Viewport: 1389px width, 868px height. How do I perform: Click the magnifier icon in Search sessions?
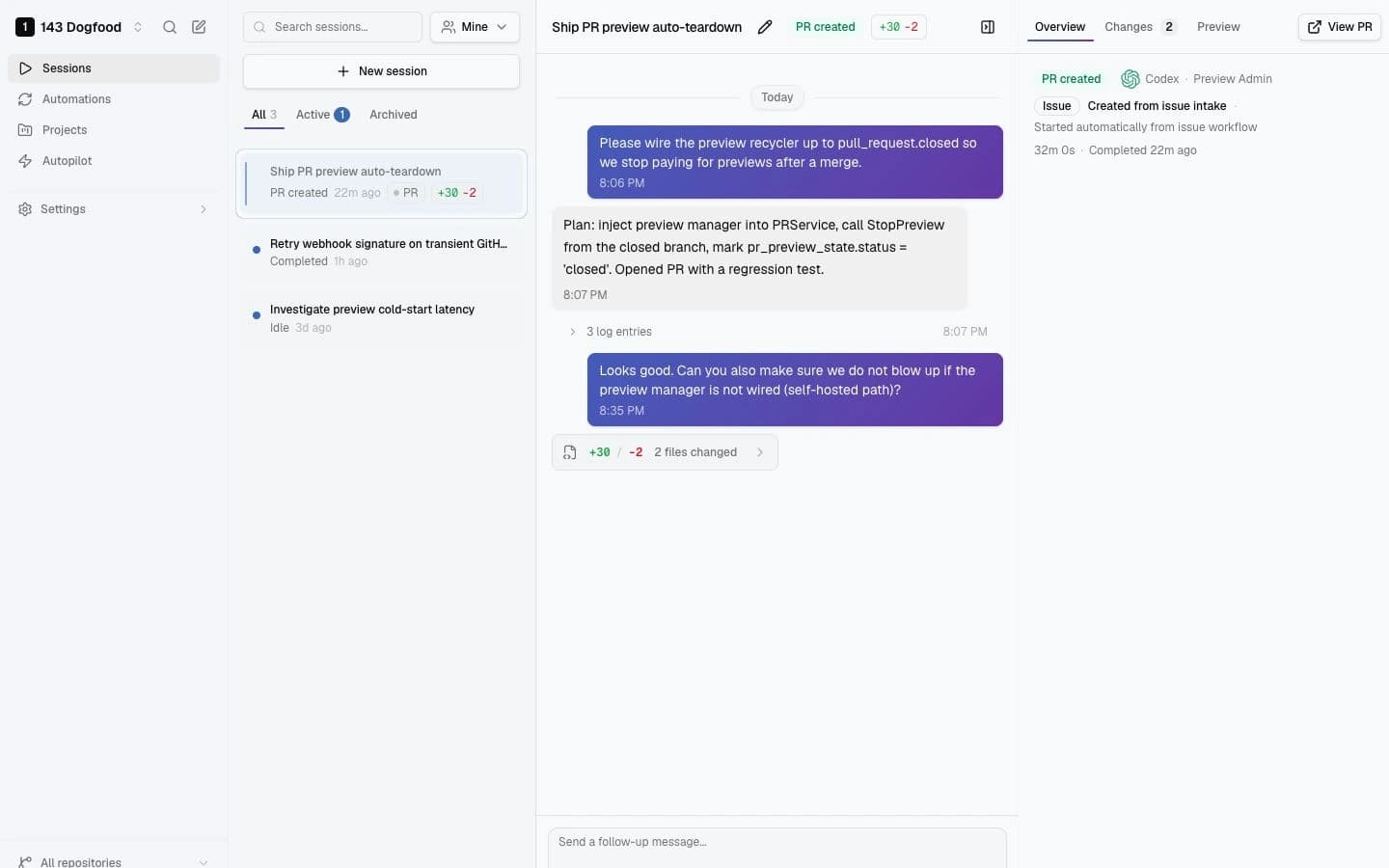point(259,27)
